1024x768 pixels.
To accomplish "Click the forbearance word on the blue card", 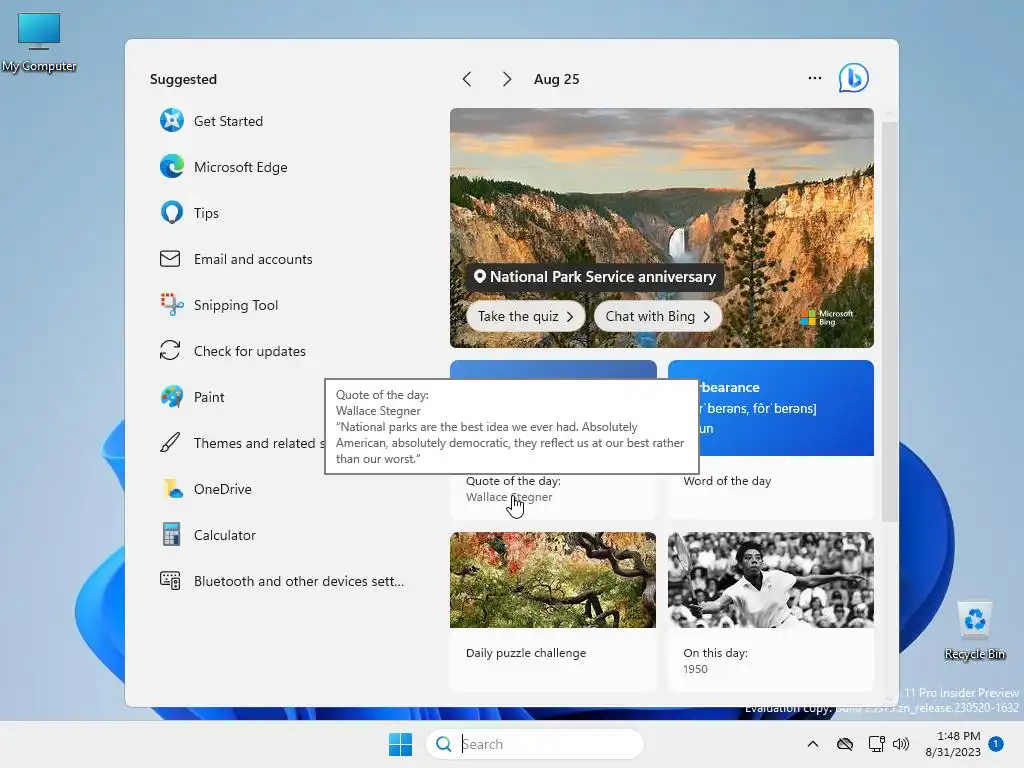I will click(x=729, y=387).
